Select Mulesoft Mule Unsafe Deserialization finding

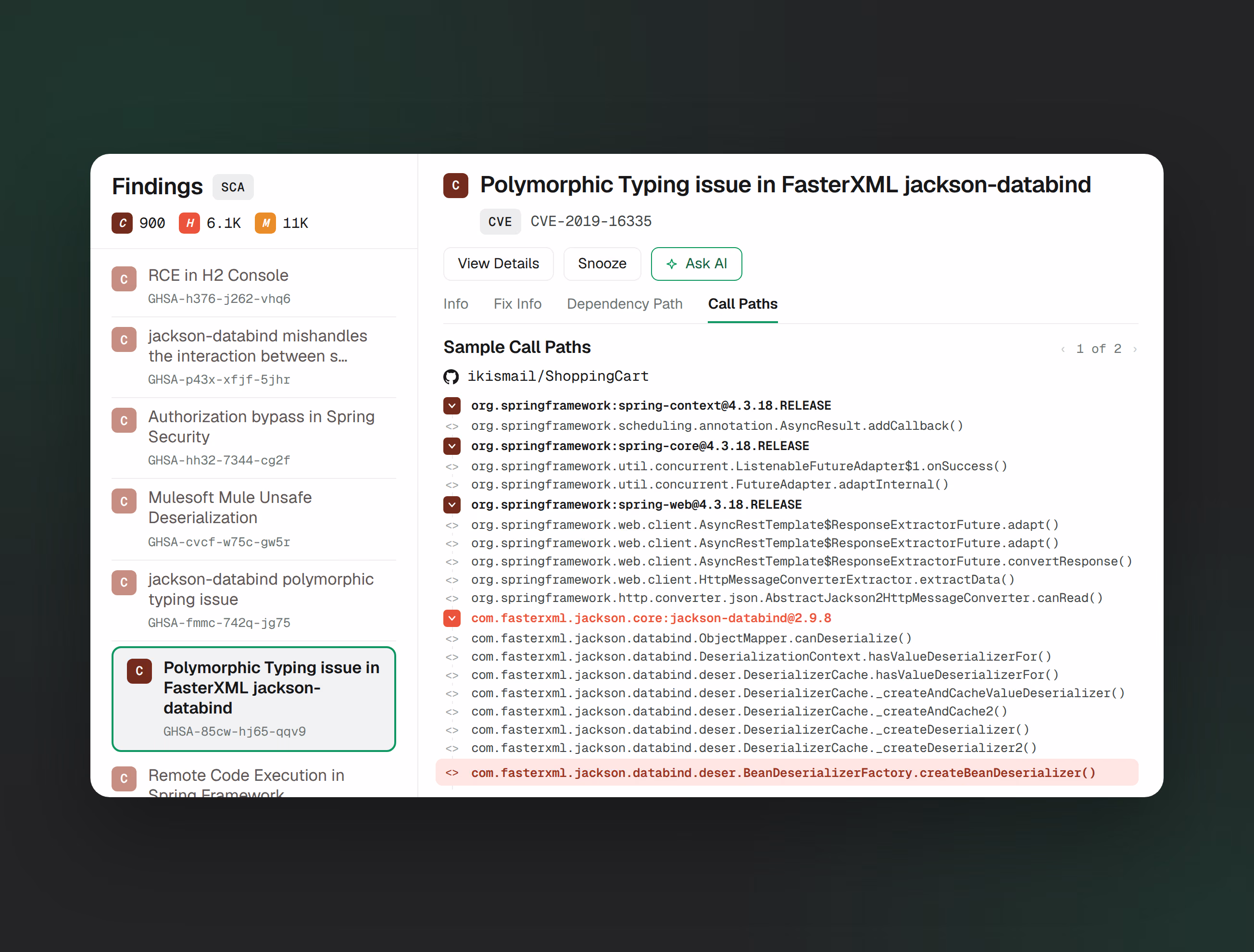253,519
